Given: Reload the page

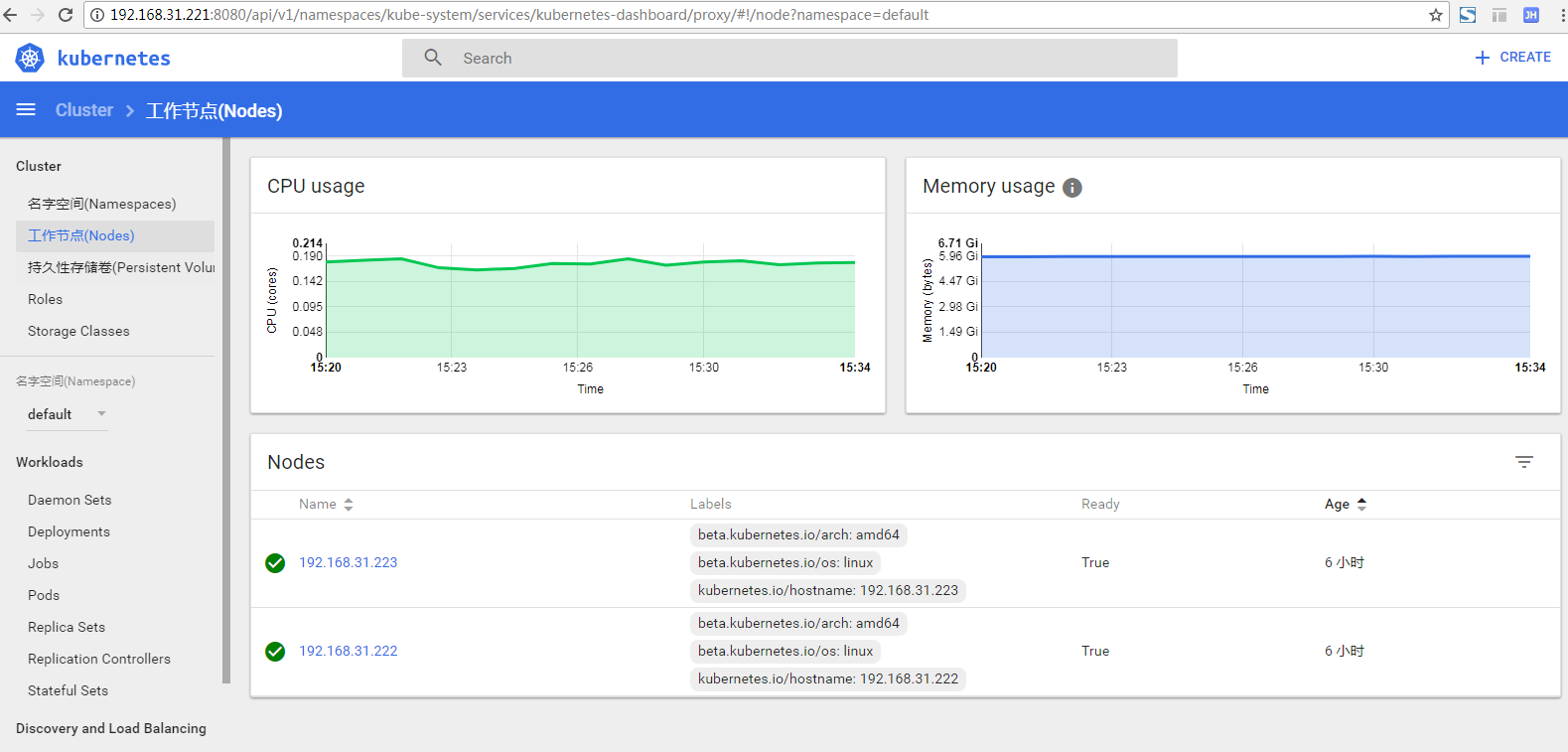Looking at the screenshot, I should coord(66,15).
